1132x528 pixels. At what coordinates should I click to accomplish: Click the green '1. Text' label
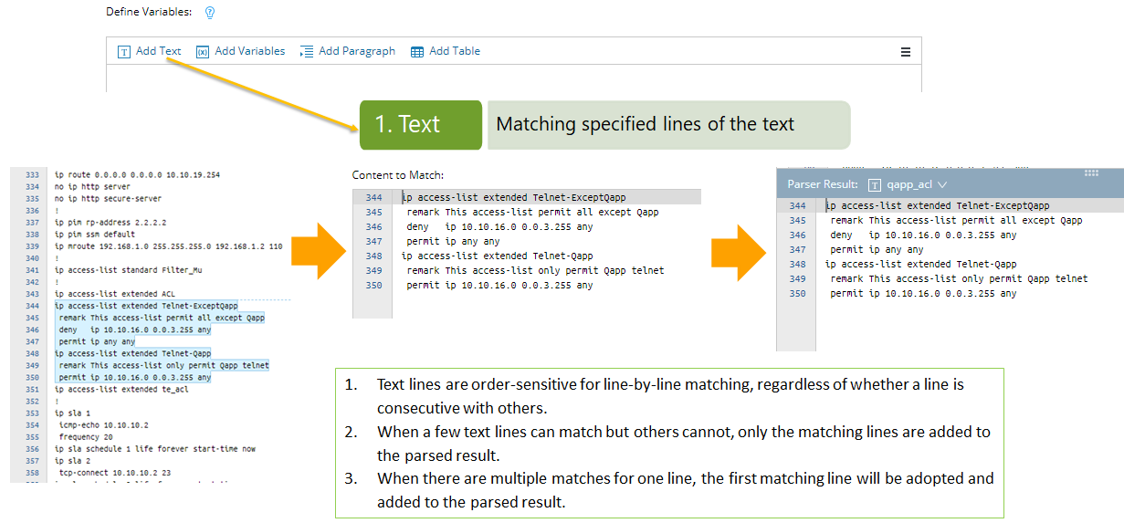(x=420, y=125)
